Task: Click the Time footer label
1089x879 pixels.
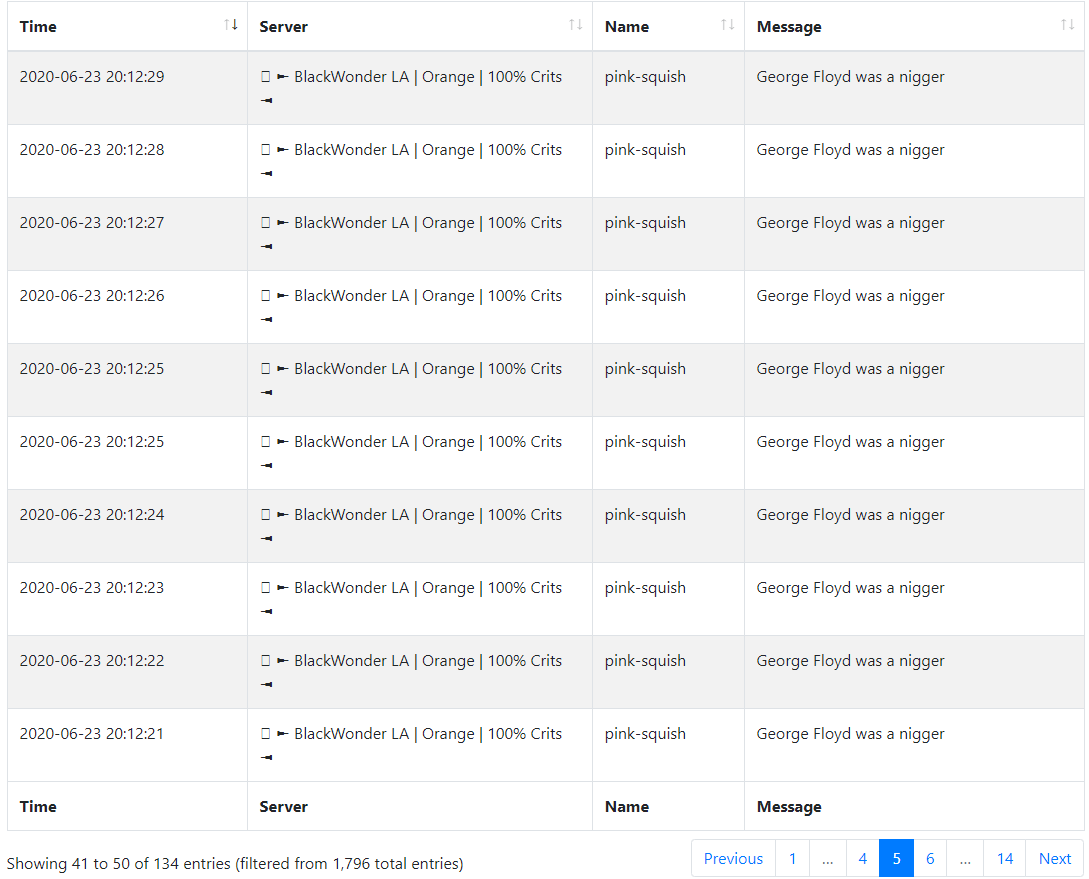Action: (x=38, y=806)
